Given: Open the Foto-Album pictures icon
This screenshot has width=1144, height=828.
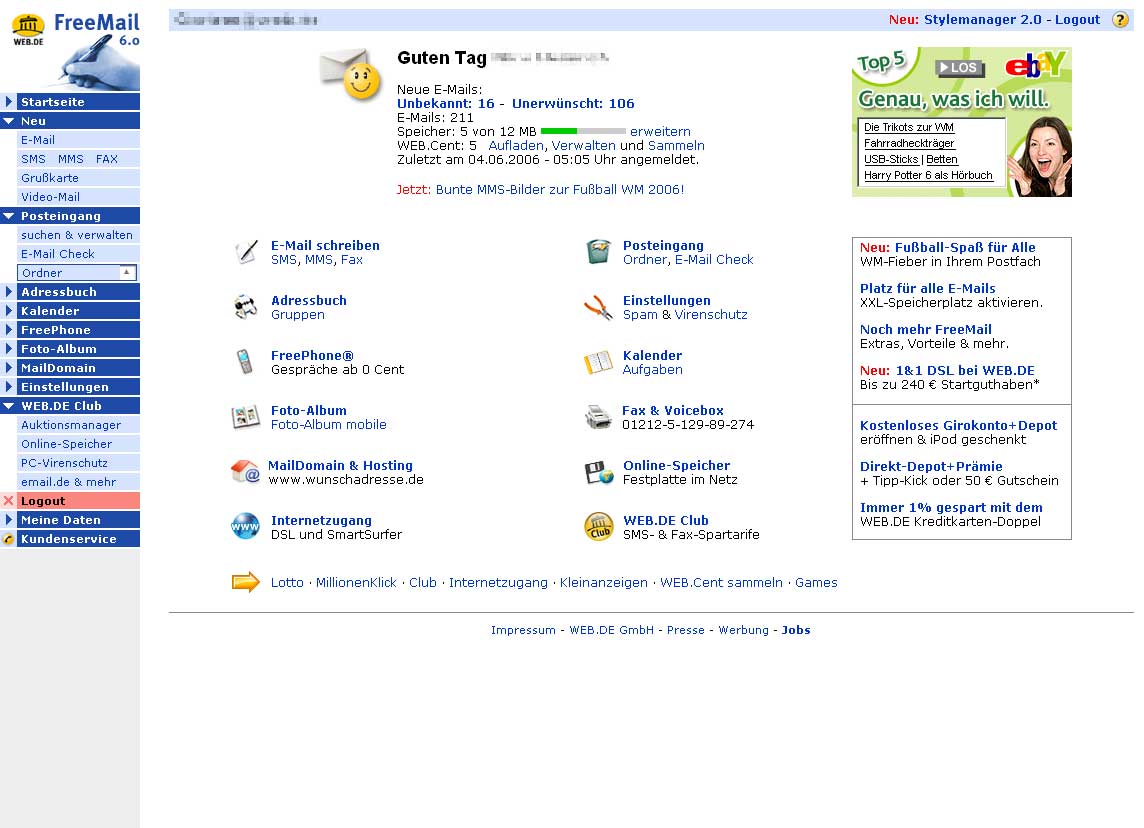Looking at the screenshot, I should click(245, 417).
